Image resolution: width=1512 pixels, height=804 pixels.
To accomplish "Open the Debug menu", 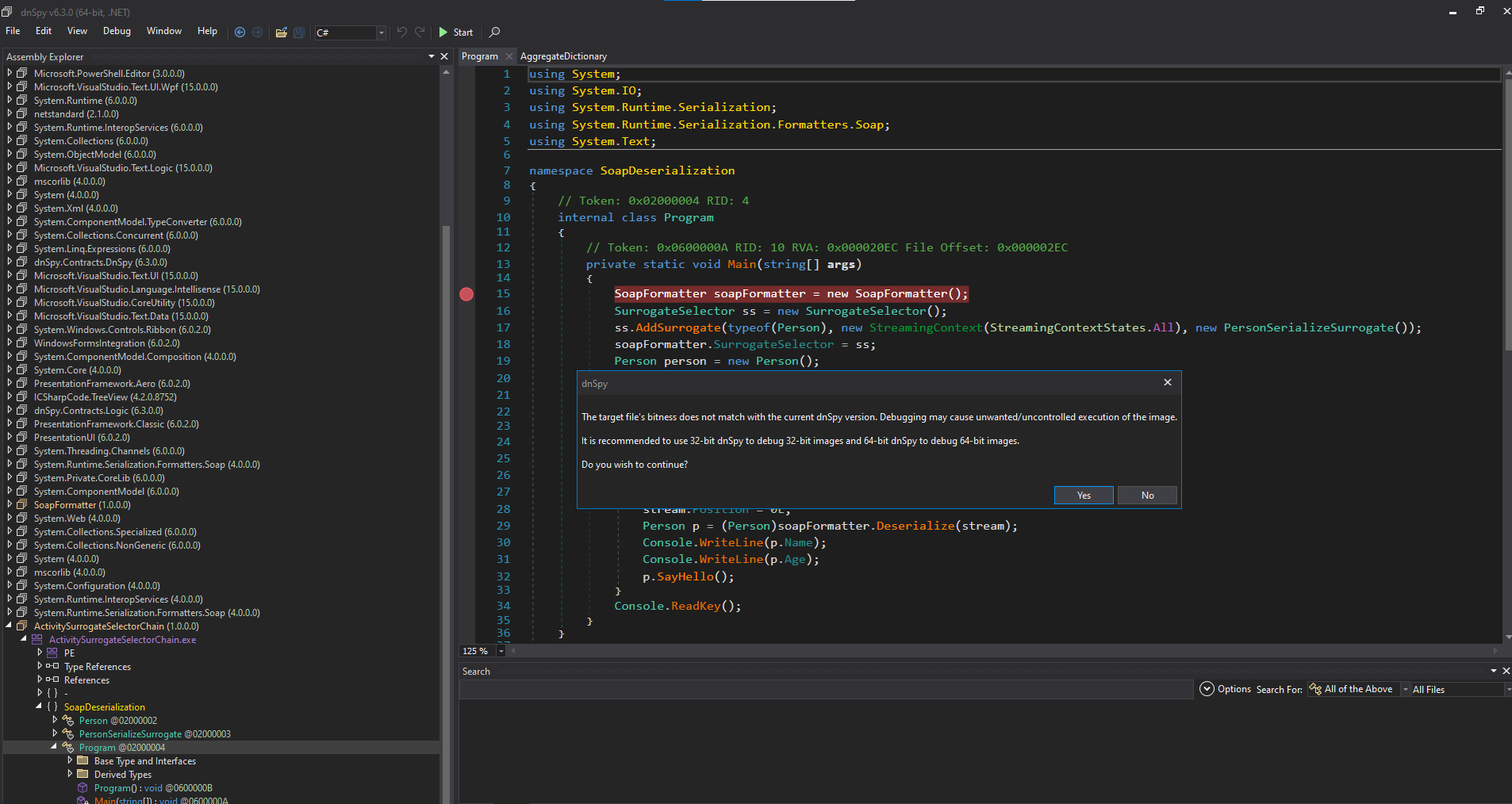I will 117,31.
